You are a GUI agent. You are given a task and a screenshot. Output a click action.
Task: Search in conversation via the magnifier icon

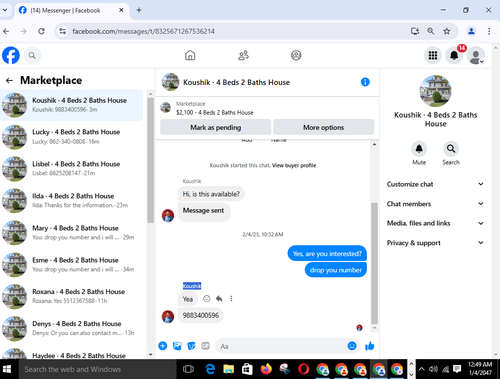point(451,149)
